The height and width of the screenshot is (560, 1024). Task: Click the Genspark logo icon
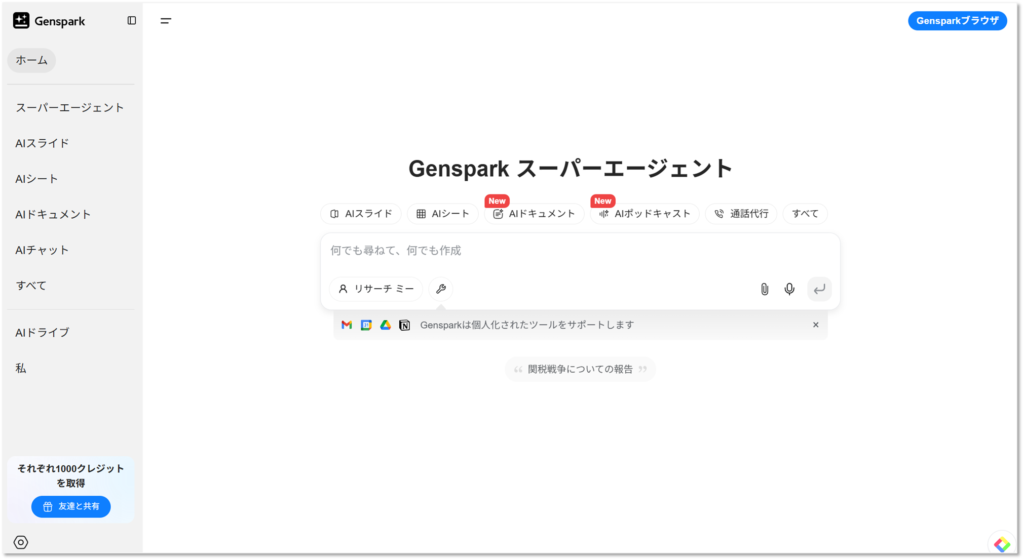21,21
